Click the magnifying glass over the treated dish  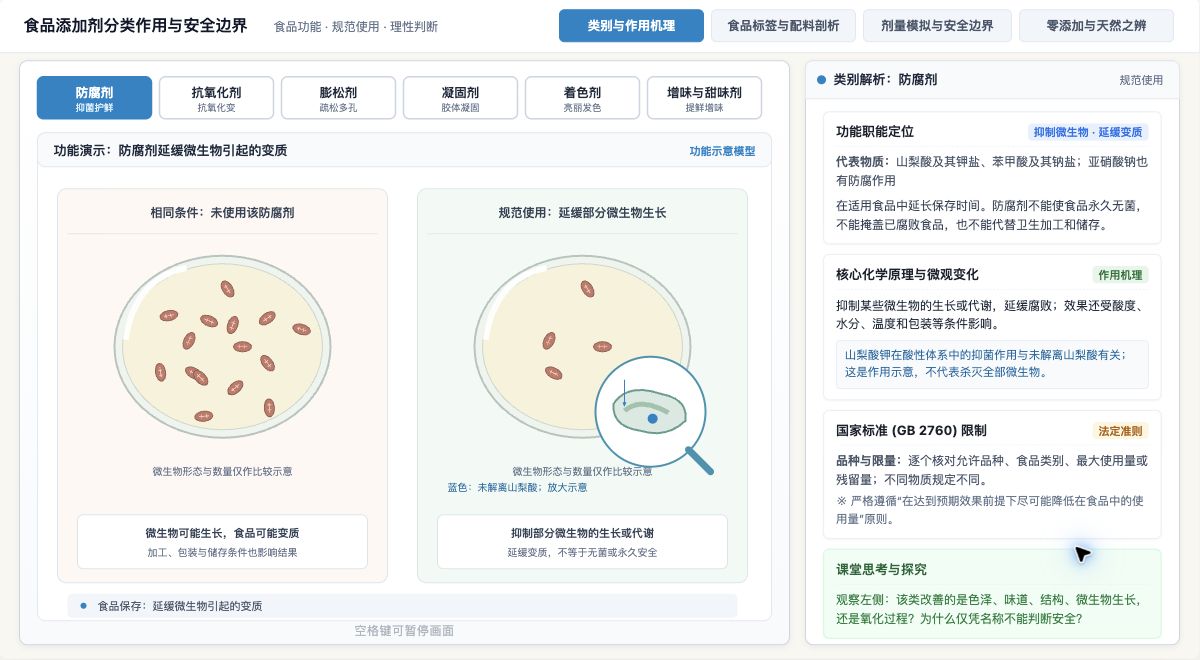click(x=653, y=413)
